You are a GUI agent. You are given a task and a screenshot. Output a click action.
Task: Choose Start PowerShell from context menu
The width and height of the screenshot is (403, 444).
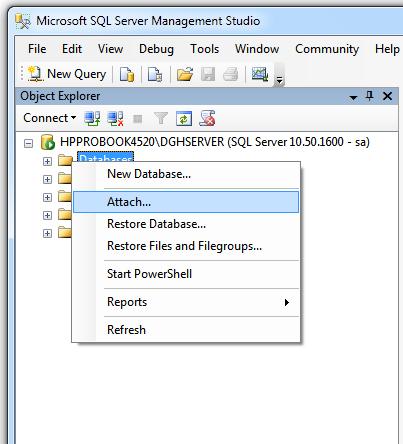186,274
